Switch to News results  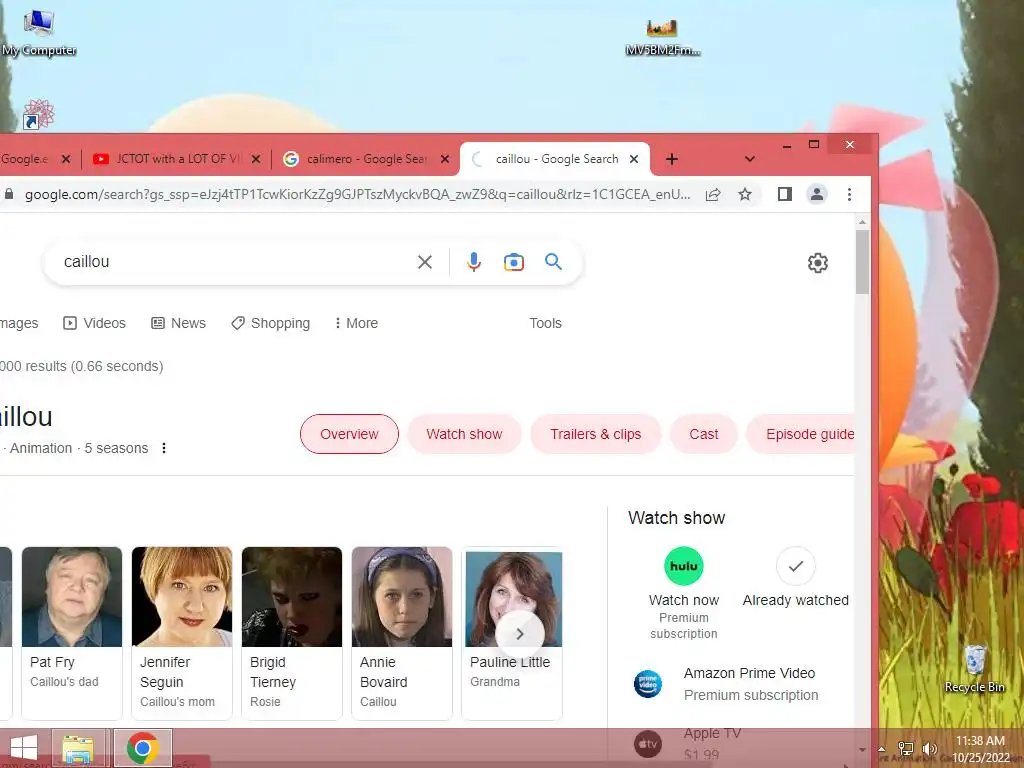[x=178, y=323]
